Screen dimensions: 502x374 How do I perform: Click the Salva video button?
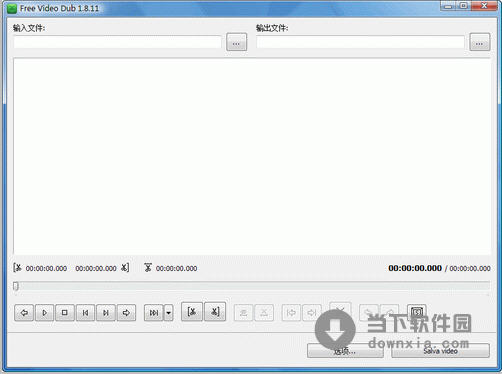coord(440,351)
